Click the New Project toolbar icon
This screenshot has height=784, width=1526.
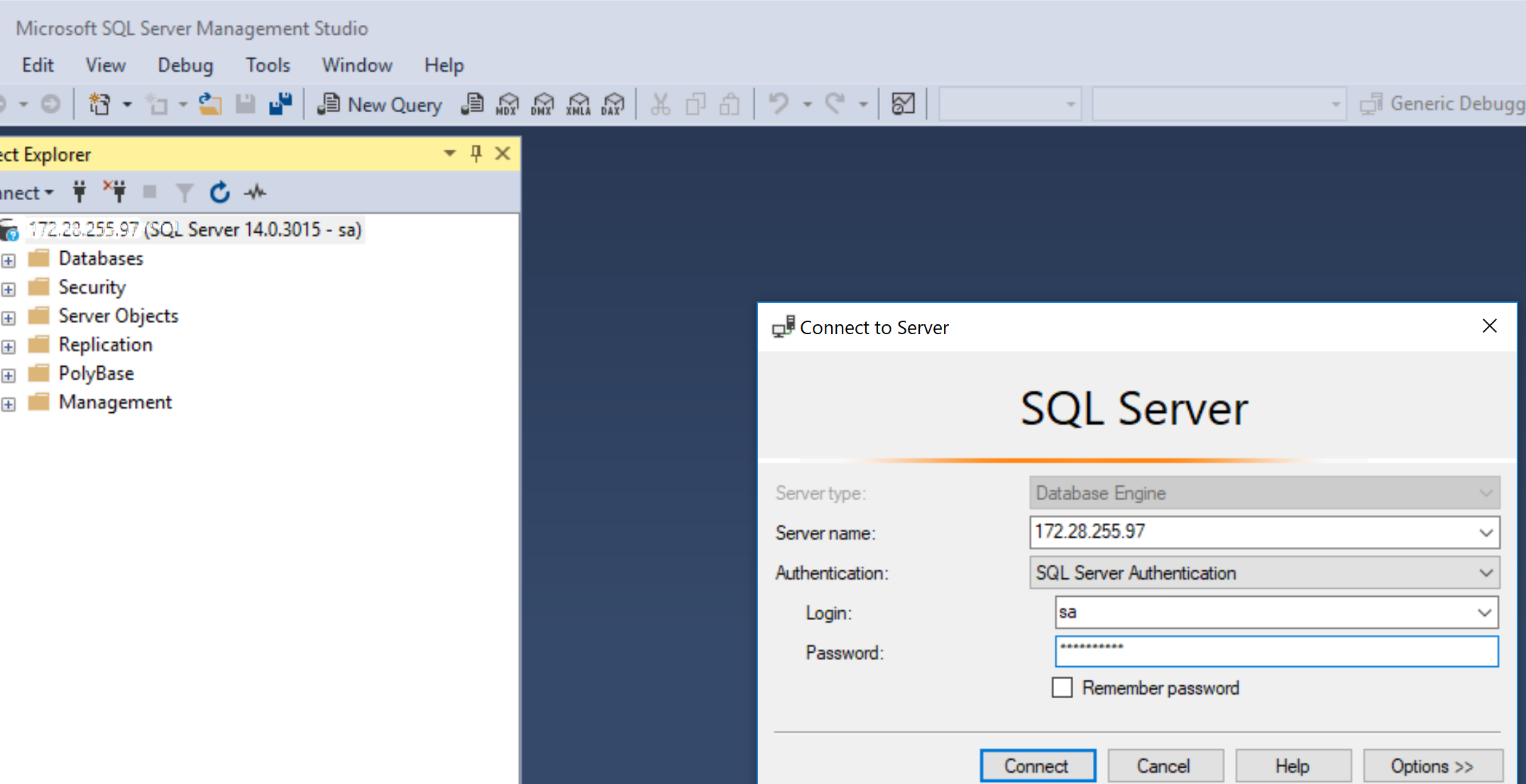point(99,104)
